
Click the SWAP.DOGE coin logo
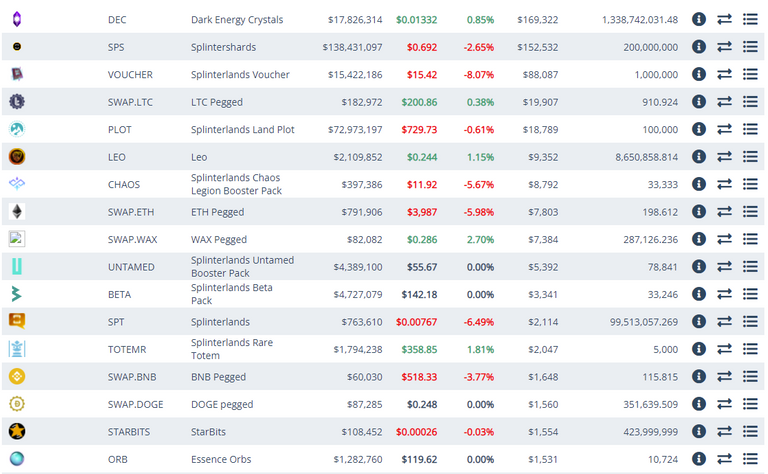(x=17, y=404)
